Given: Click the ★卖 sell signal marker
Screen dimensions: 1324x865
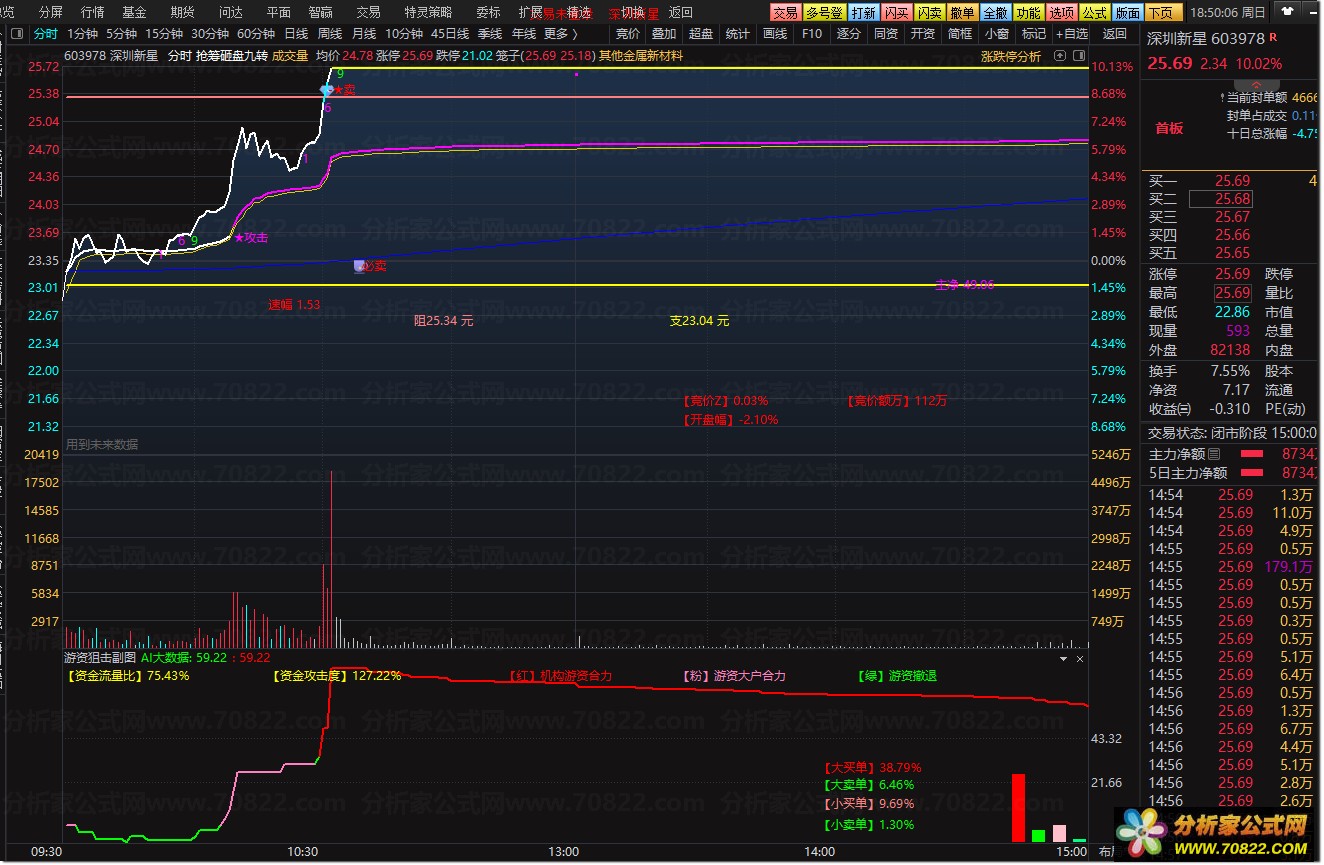Looking at the screenshot, I should pyautogui.click(x=344, y=90).
